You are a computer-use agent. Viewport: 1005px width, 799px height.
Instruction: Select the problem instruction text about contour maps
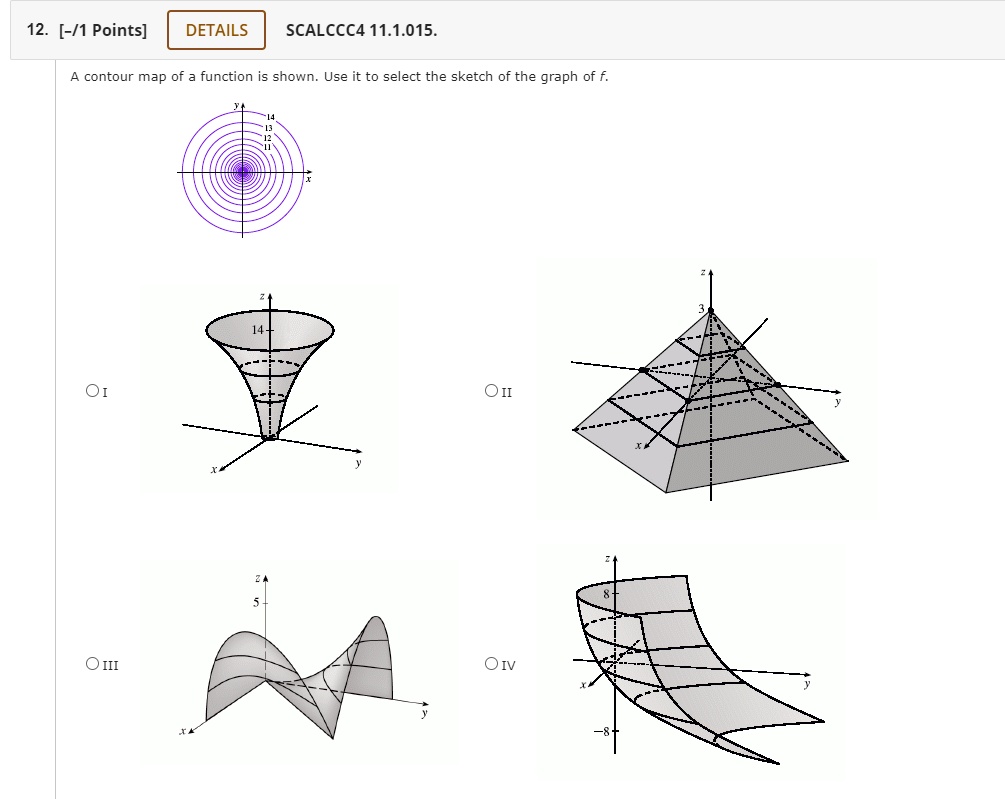(x=340, y=76)
